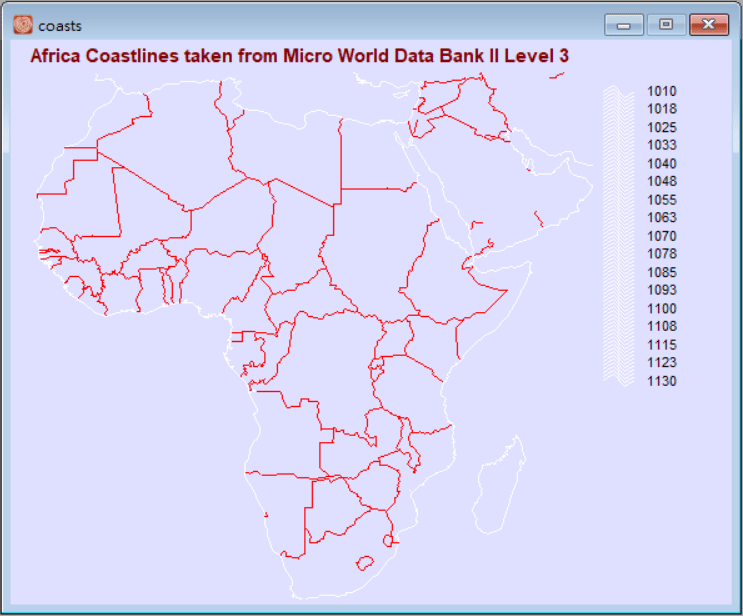
Task: Minimize the coasts window
Action: click(x=624, y=25)
